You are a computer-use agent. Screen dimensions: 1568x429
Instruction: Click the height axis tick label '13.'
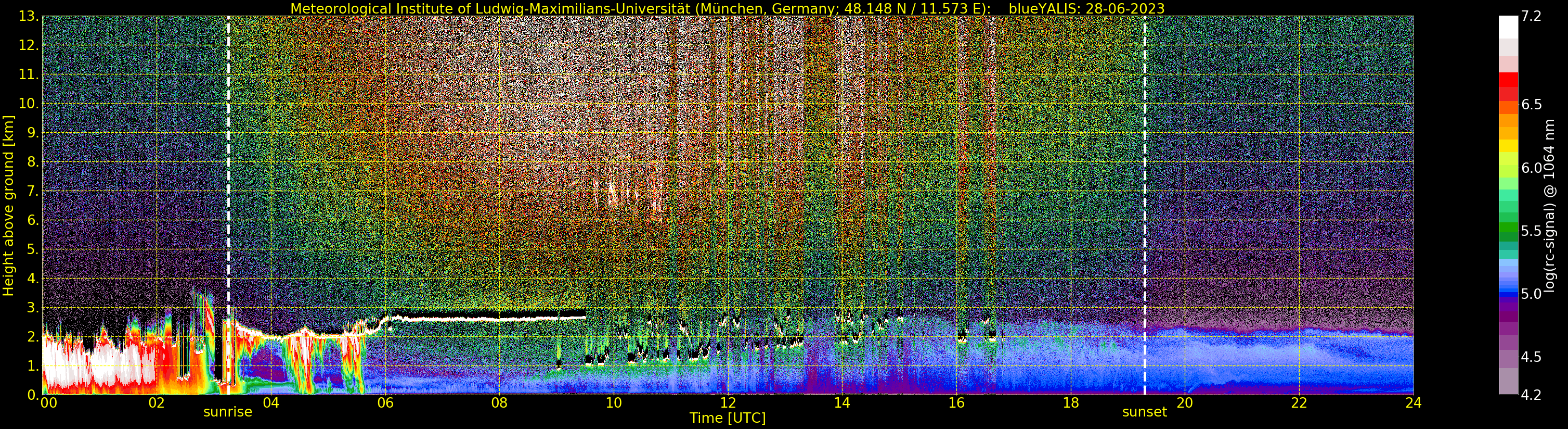29,17
